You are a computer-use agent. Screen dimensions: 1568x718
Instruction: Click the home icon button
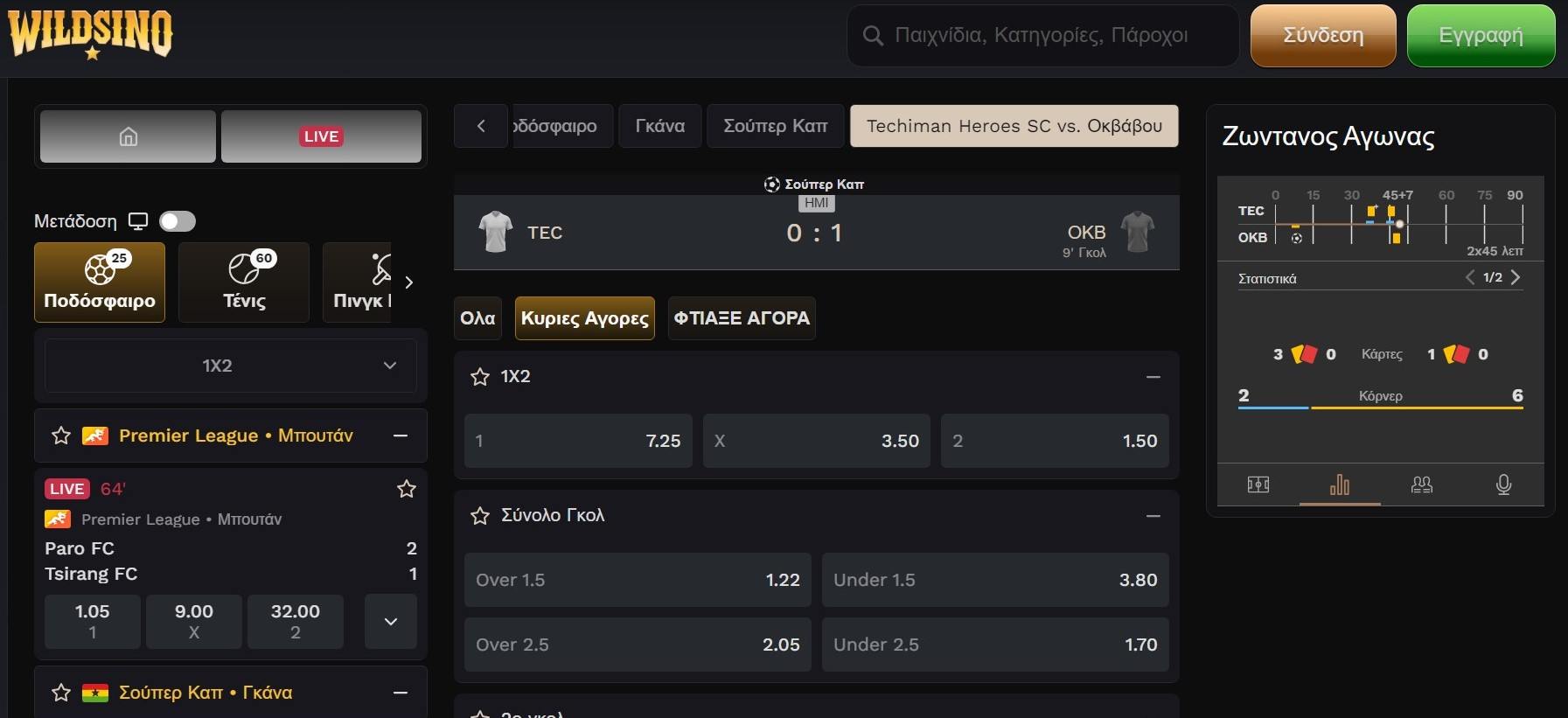coord(128,136)
